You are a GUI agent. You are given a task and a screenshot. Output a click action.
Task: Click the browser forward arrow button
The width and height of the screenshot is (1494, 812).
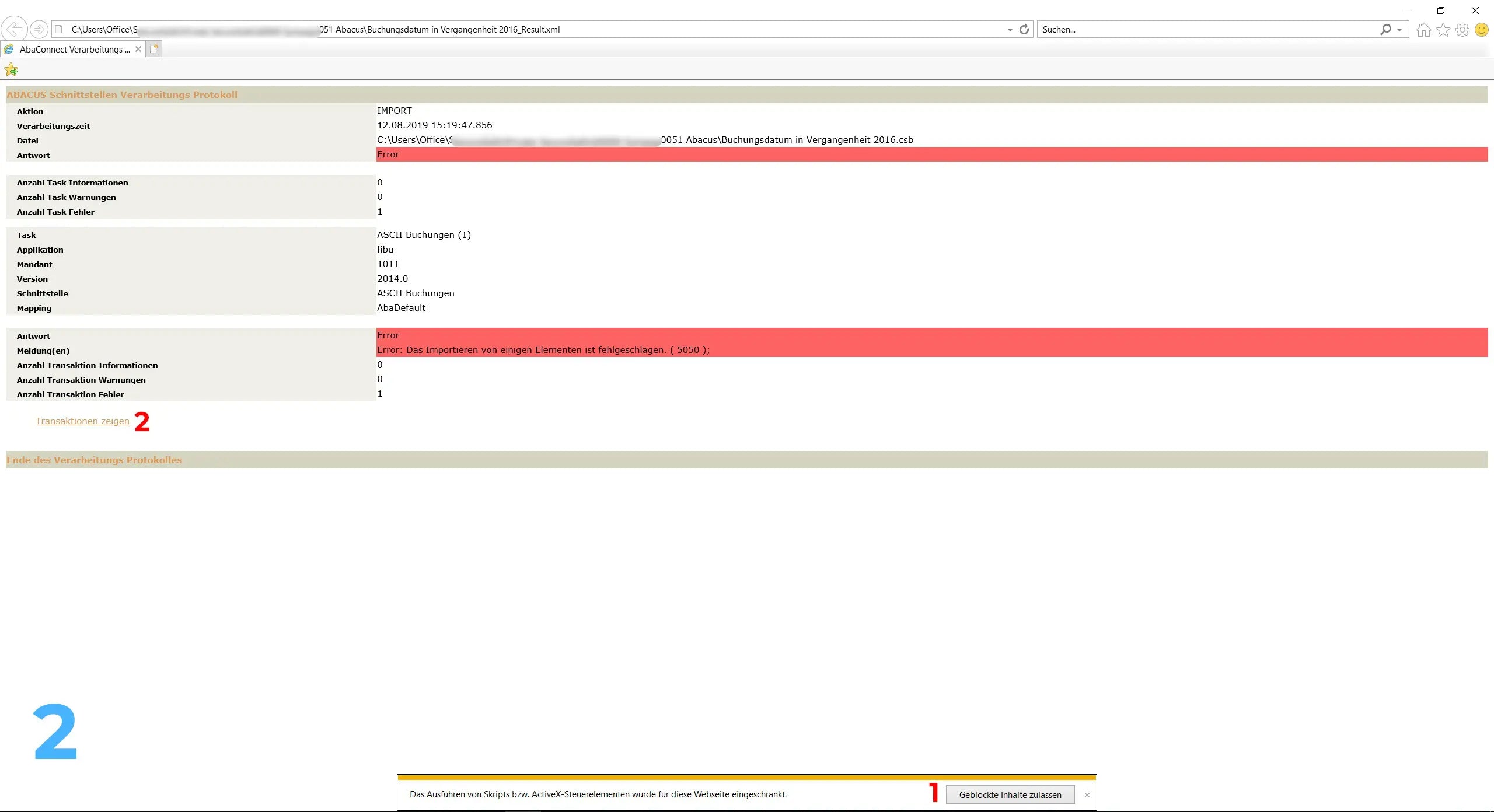pyautogui.click(x=39, y=29)
